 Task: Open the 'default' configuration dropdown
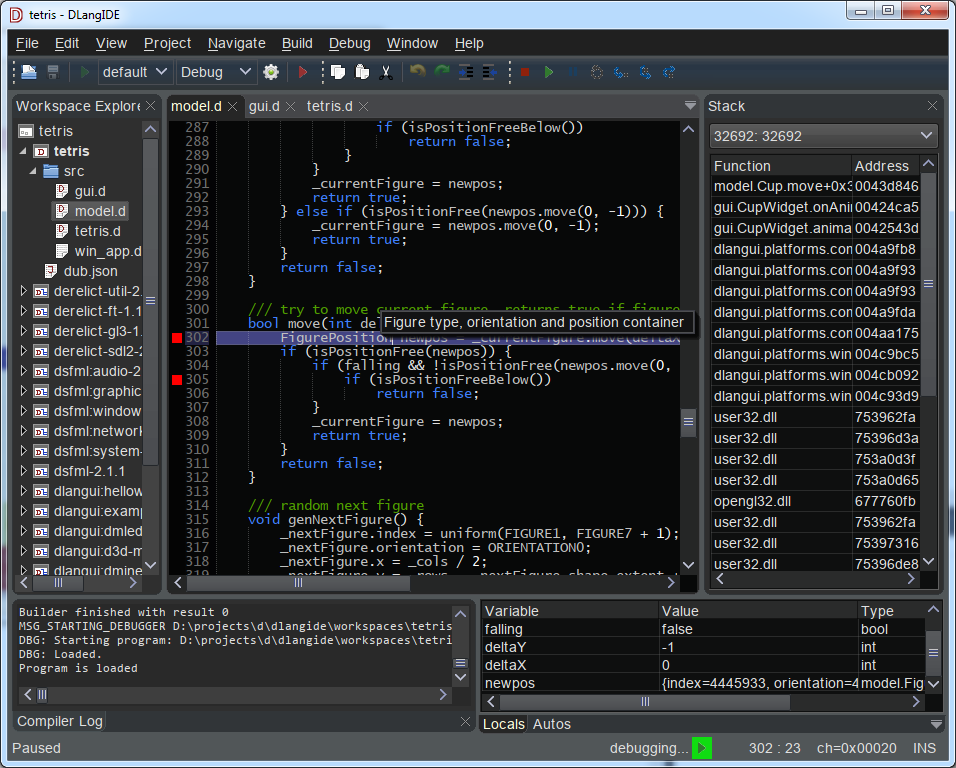coord(136,72)
